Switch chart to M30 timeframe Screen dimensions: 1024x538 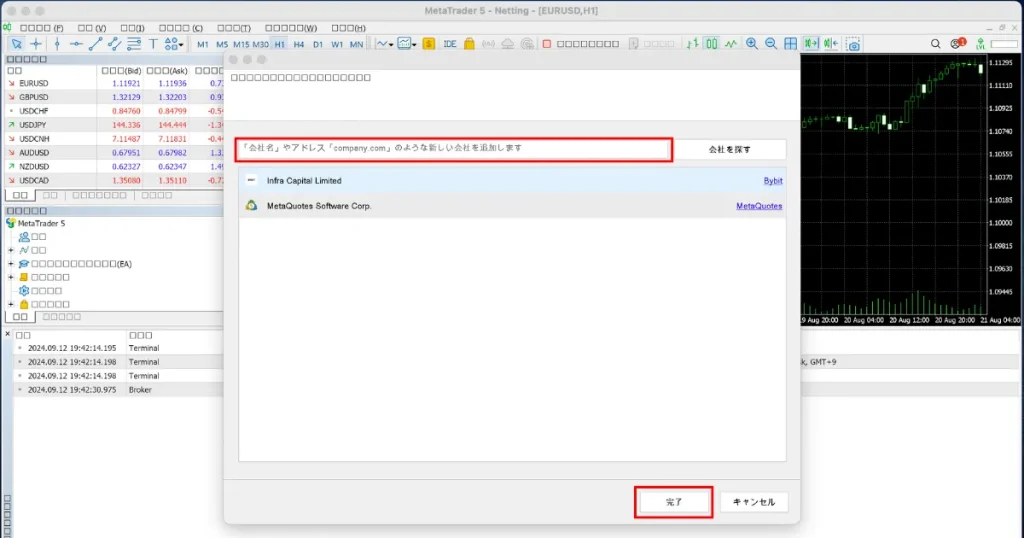pyautogui.click(x=261, y=44)
